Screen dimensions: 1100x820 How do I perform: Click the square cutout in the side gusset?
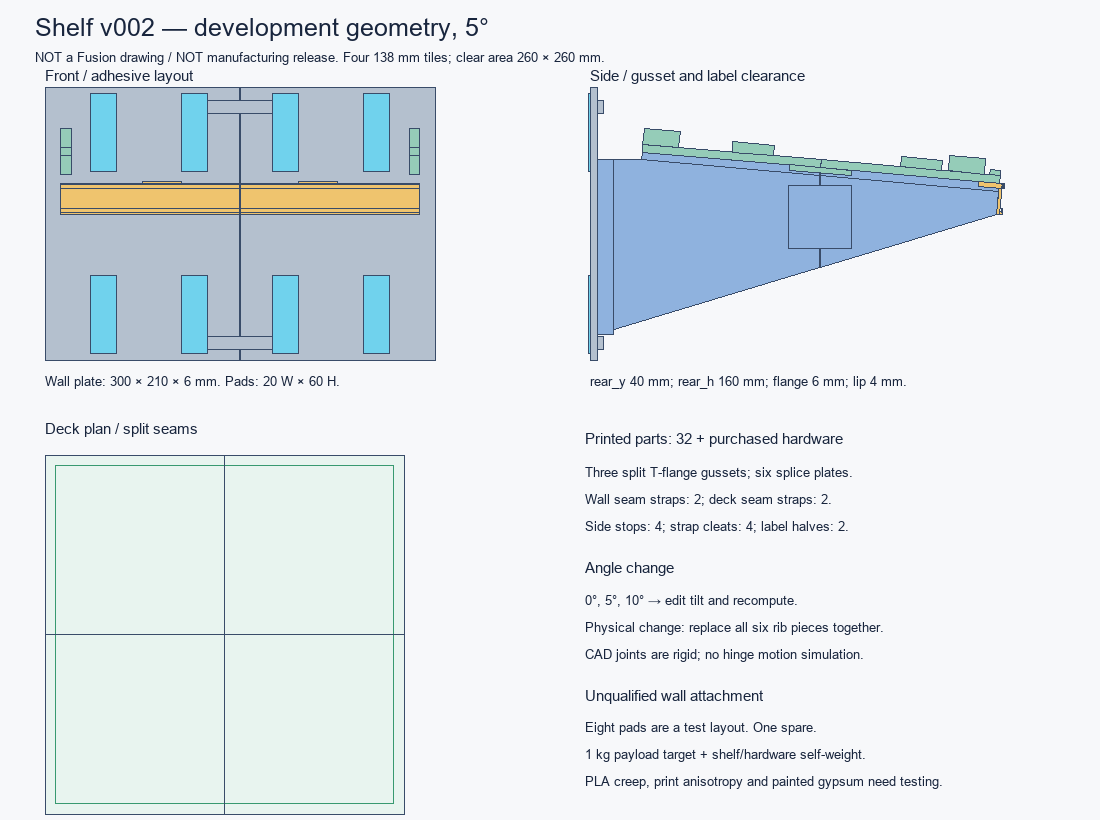pos(820,217)
